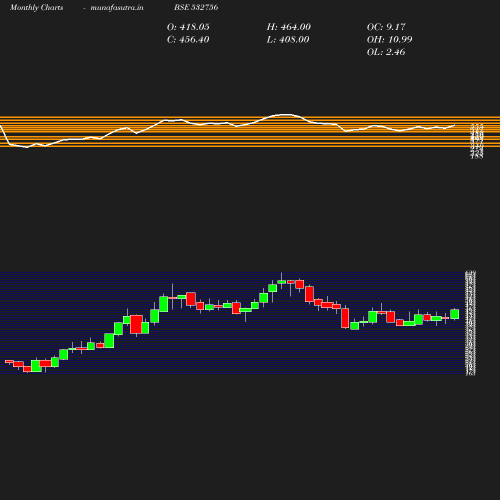
Task: Click the topmost candlestick at the chart peak
Action: 282,282
